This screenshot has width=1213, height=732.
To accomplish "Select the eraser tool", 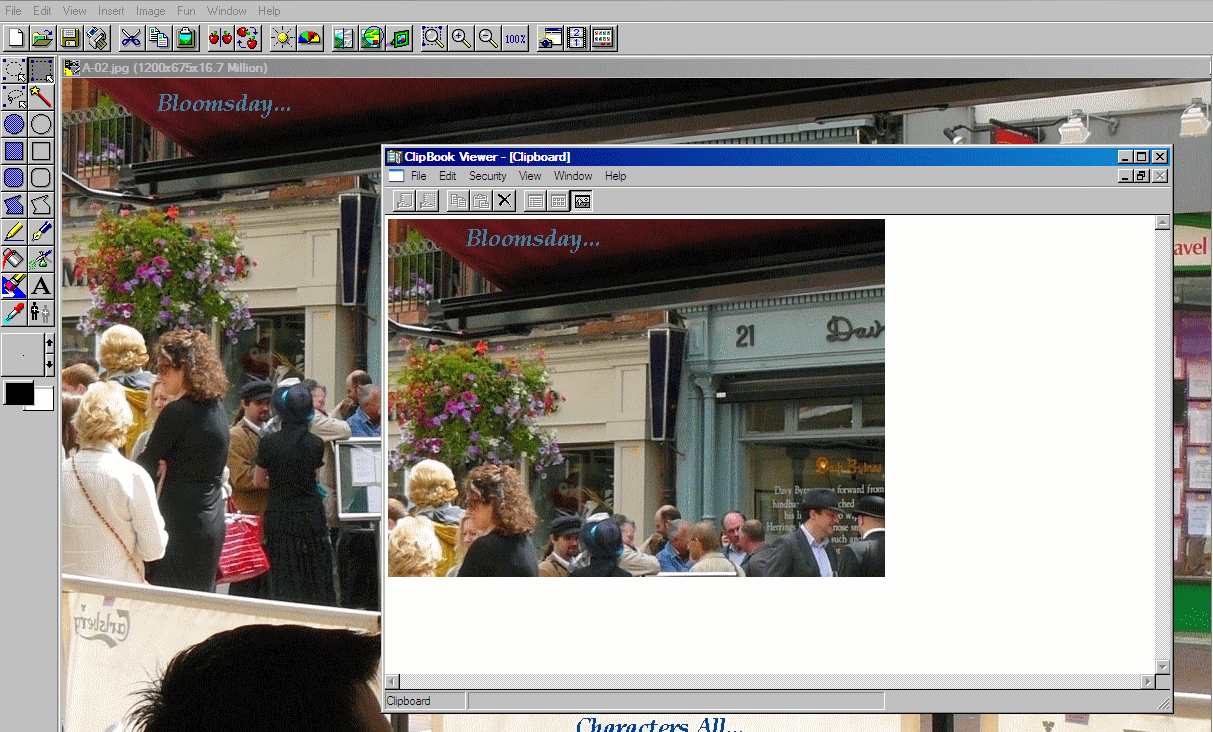I will pyautogui.click(x=14, y=286).
